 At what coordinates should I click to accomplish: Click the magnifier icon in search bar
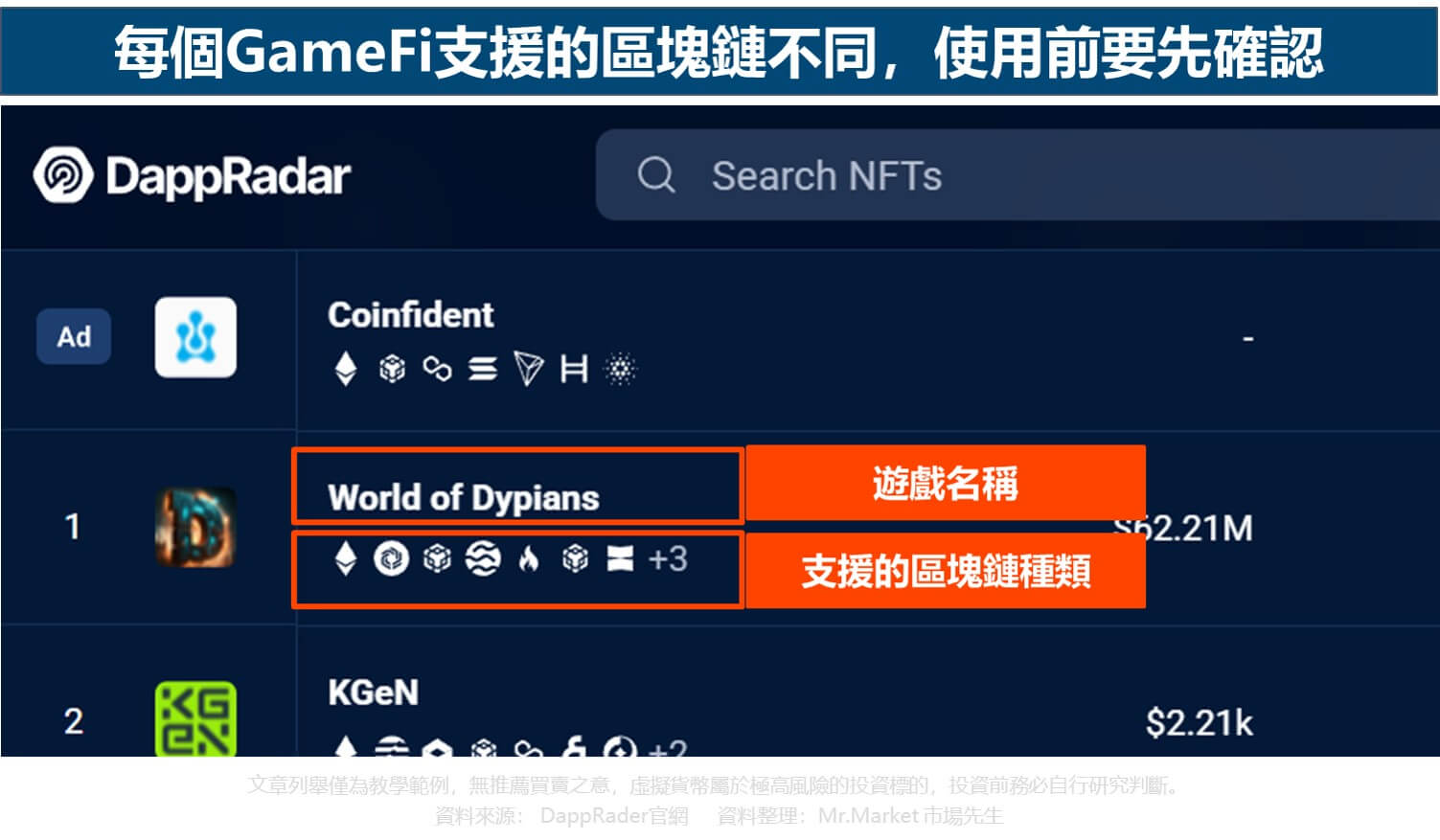[656, 175]
